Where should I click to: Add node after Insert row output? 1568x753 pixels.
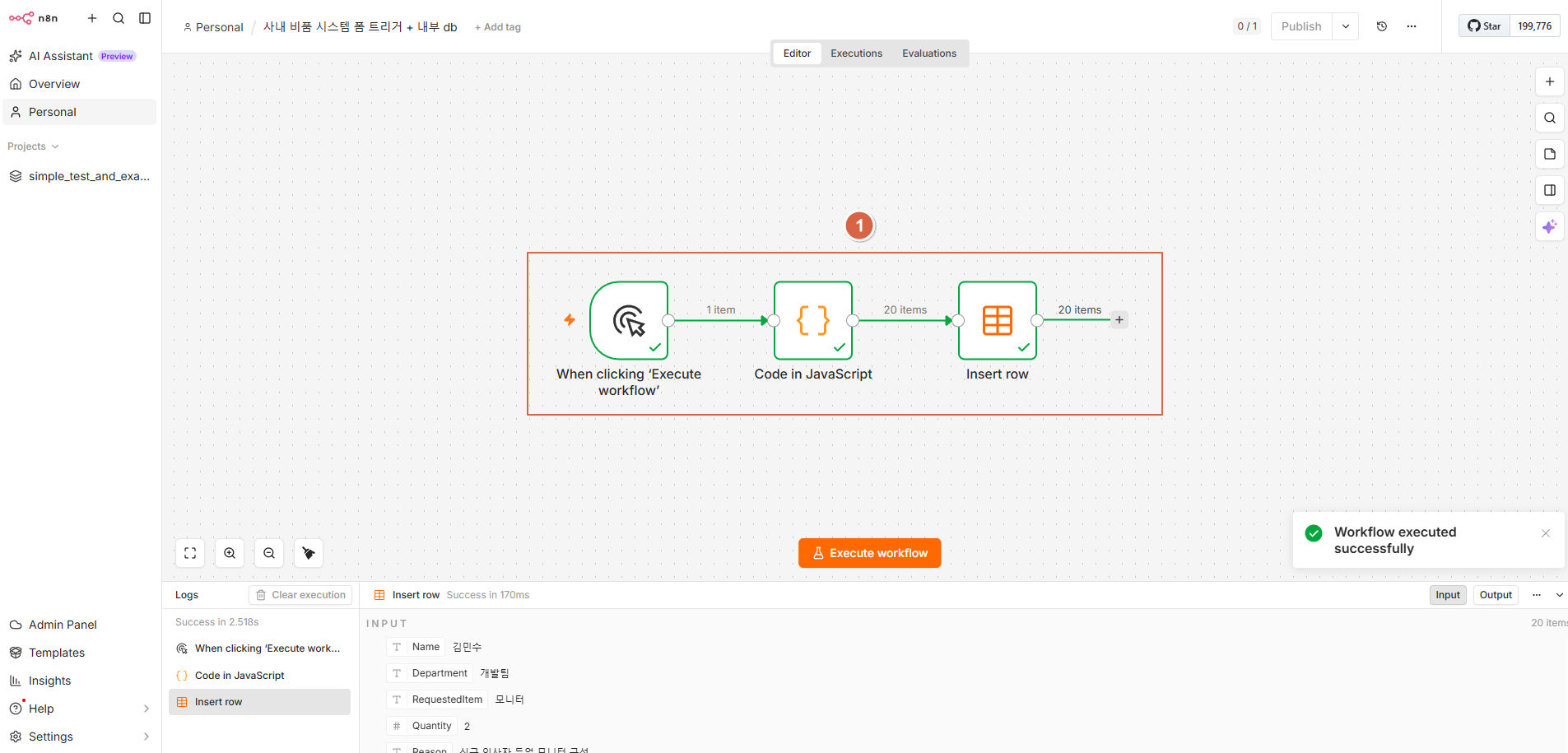click(x=1119, y=320)
